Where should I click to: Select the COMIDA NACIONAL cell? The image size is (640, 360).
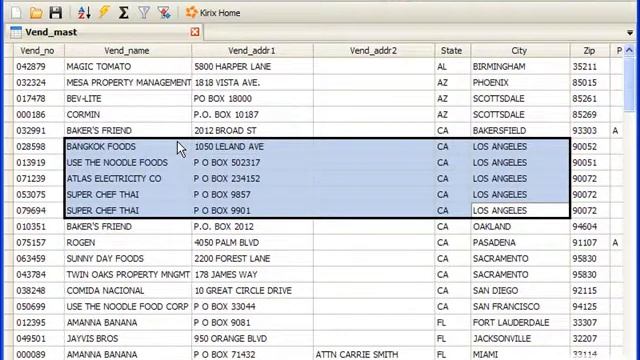pos(127,291)
